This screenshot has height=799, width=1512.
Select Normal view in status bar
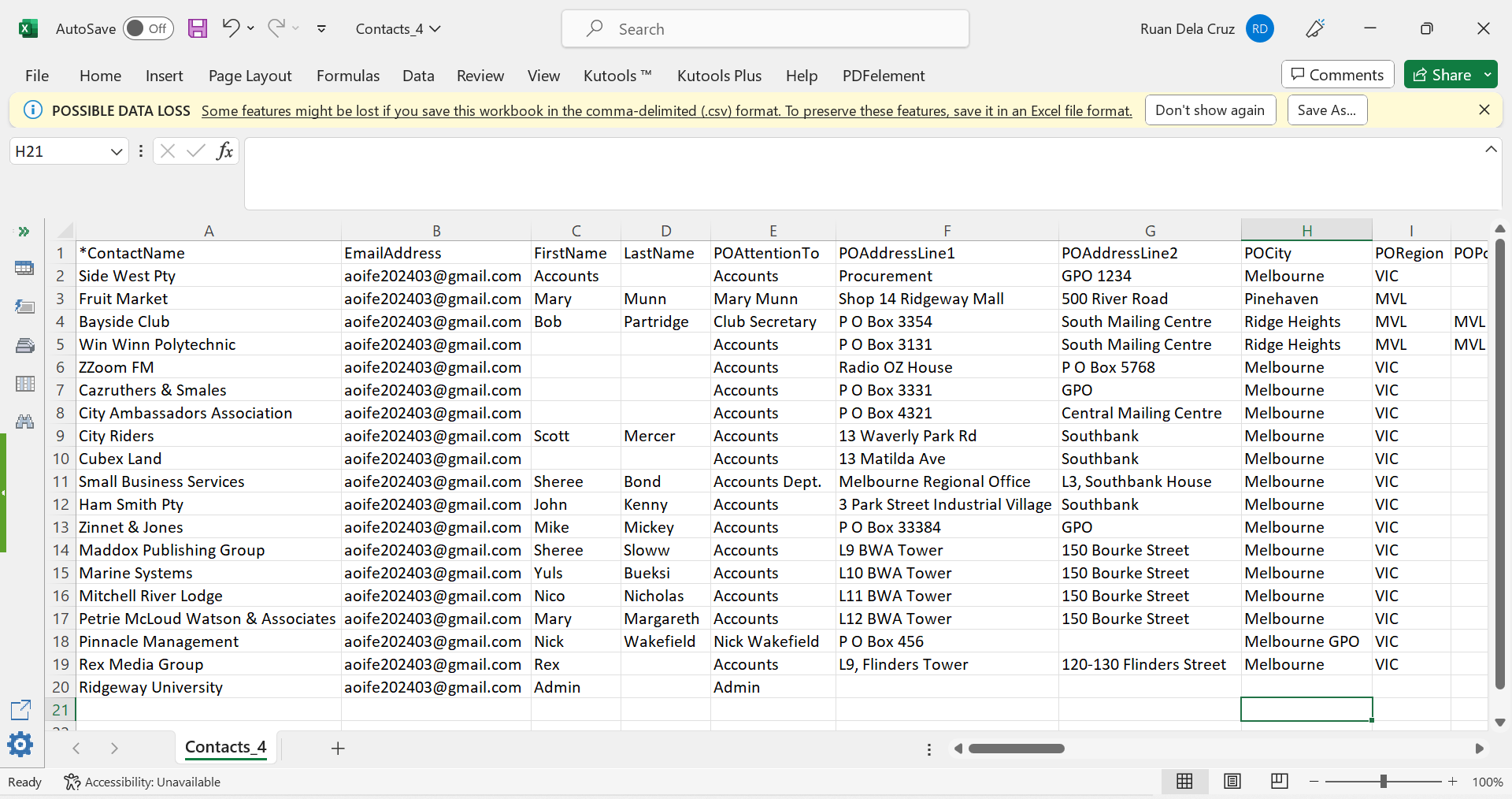click(1184, 781)
